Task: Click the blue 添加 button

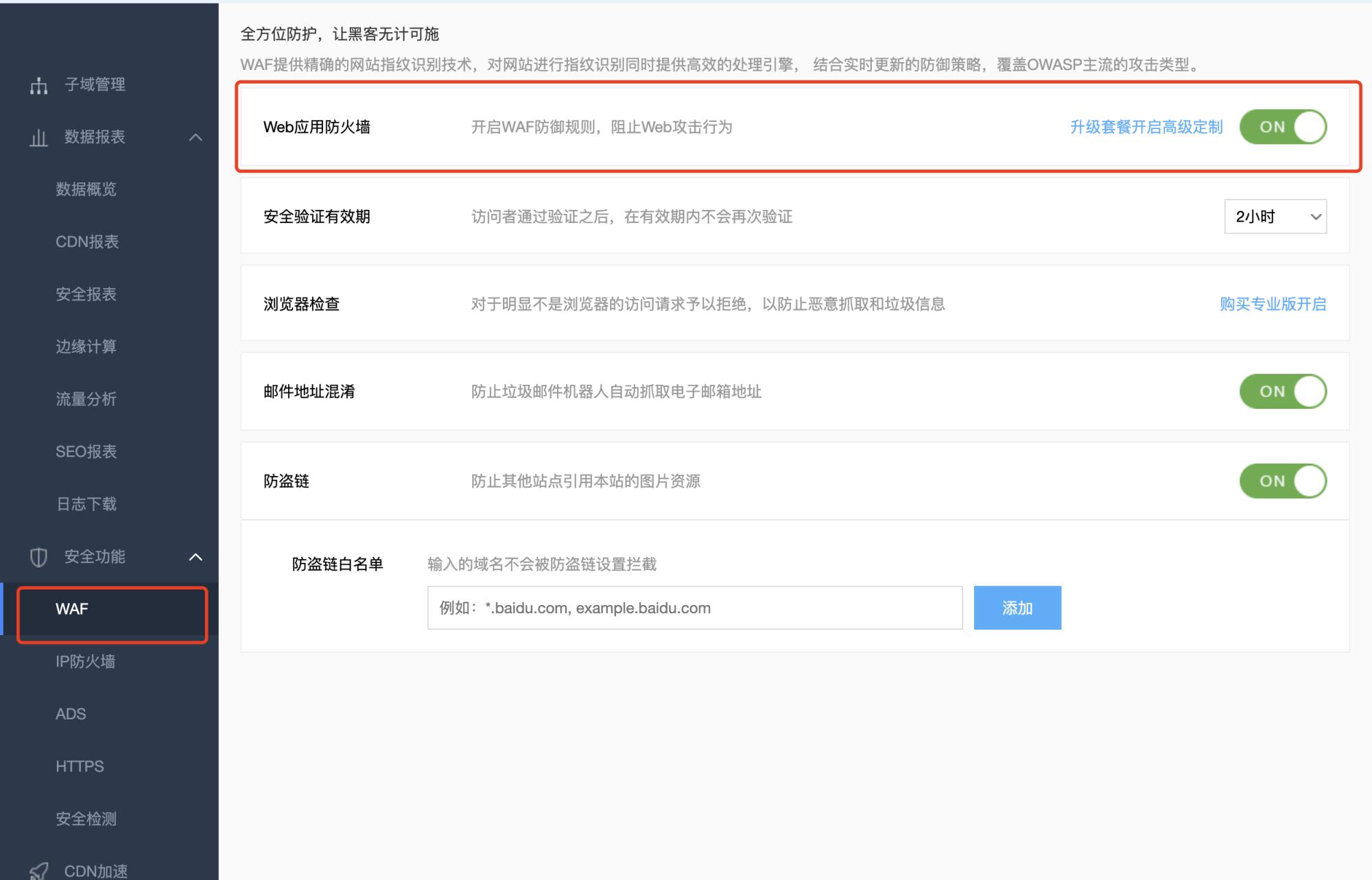Action: coord(1017,608)
